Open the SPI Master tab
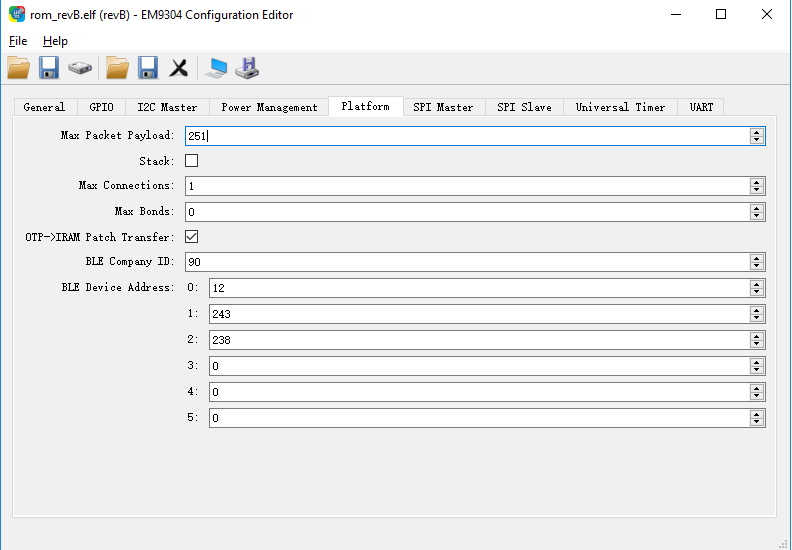Screen dimensions: 792x550 [x=443, y=107]
